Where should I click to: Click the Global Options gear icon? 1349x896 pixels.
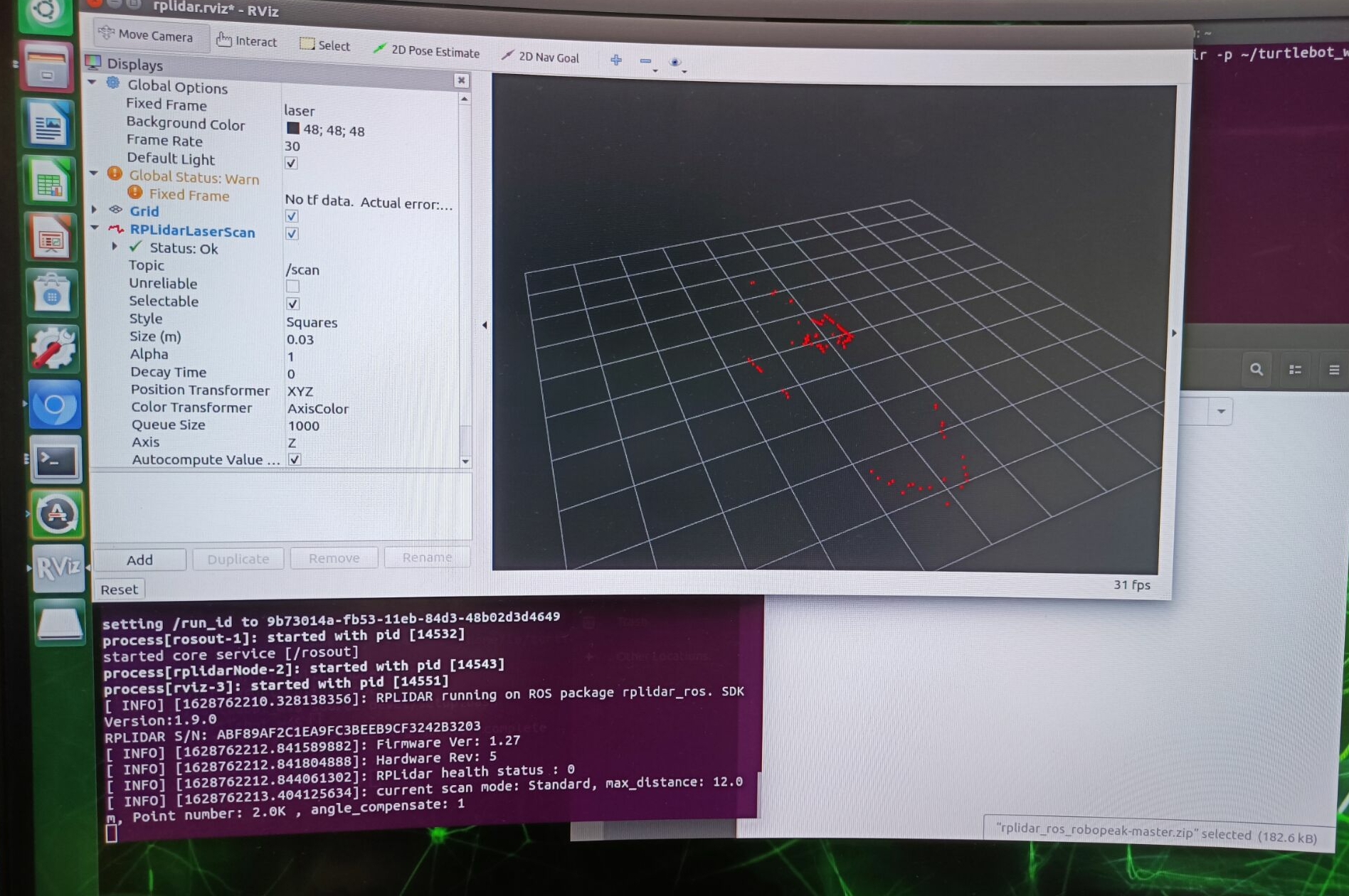(113, 83)
